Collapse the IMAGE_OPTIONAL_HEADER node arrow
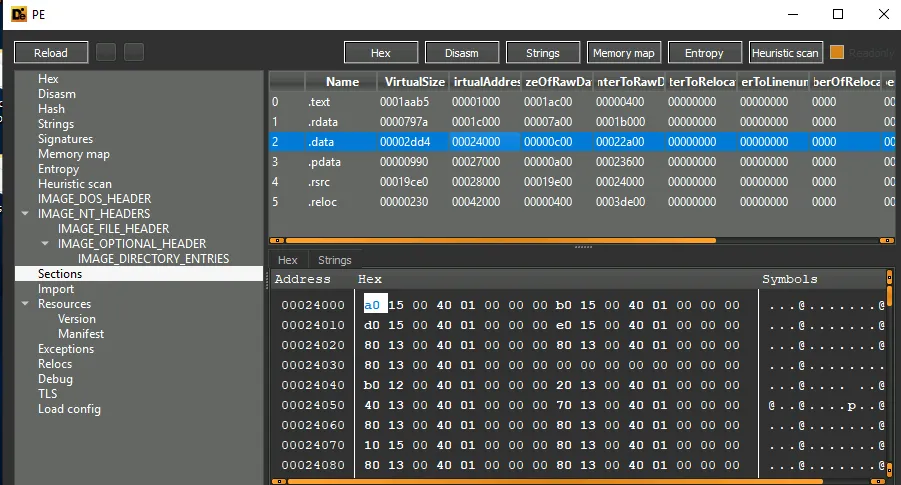Image resolution: width=901 pixels, height=485 pixels. tap(45, 243)
